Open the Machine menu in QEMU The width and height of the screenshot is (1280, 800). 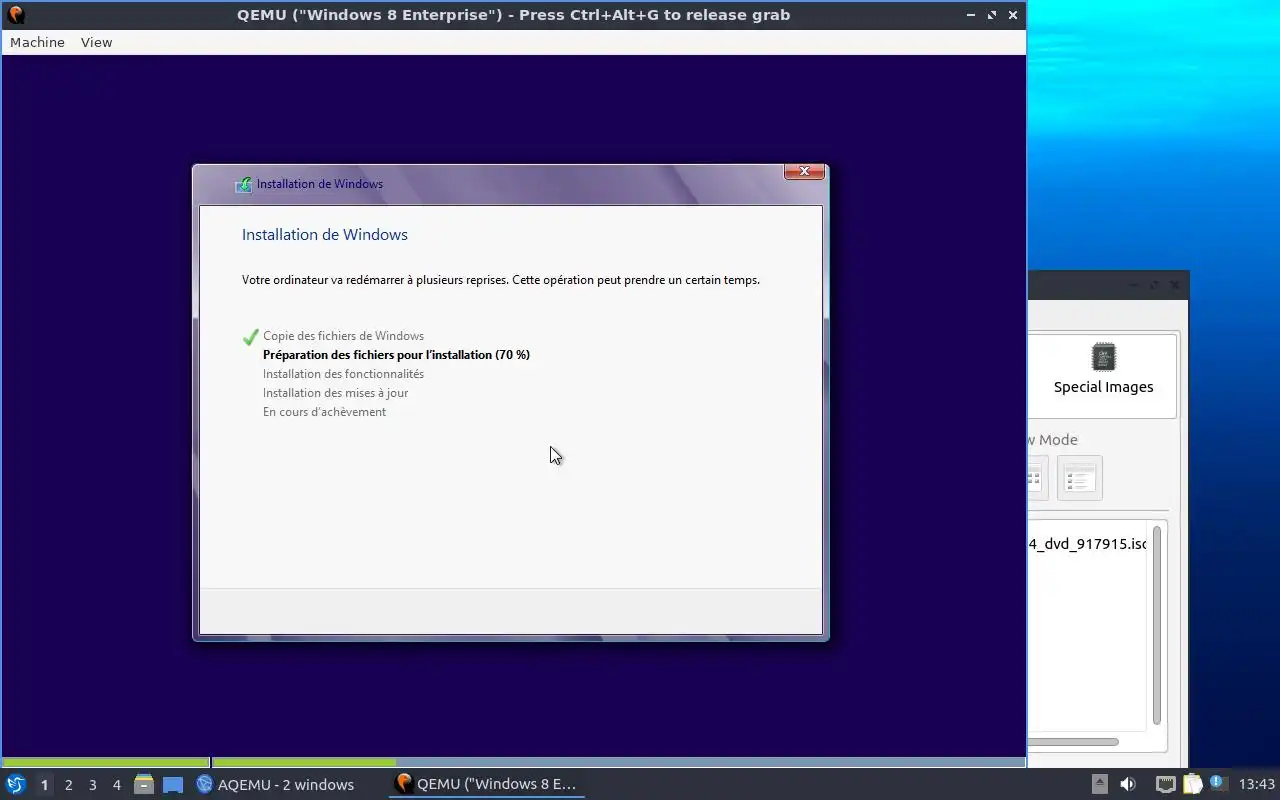[x=37, y=42]
